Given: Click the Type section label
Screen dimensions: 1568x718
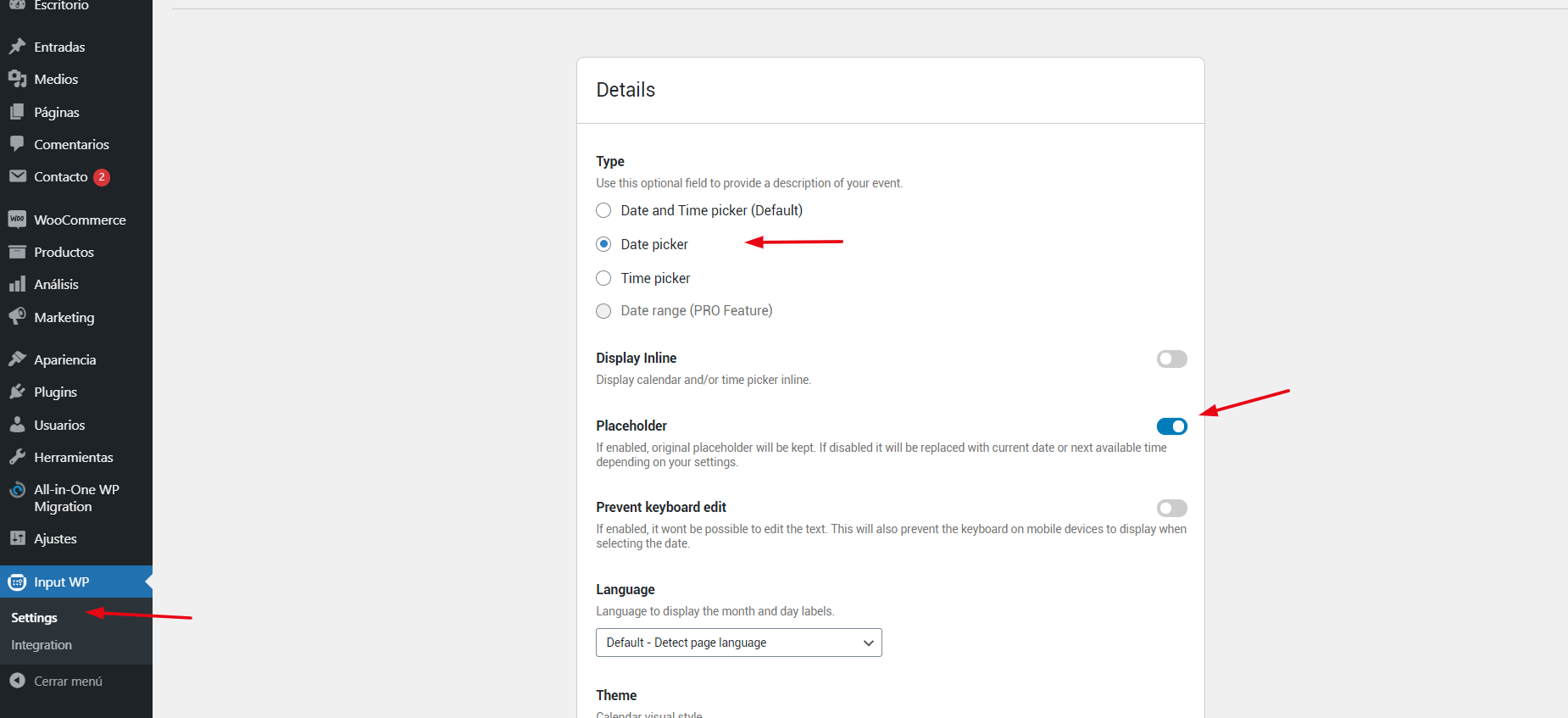Looking at the screenshot, I should [x=610, y=161].
